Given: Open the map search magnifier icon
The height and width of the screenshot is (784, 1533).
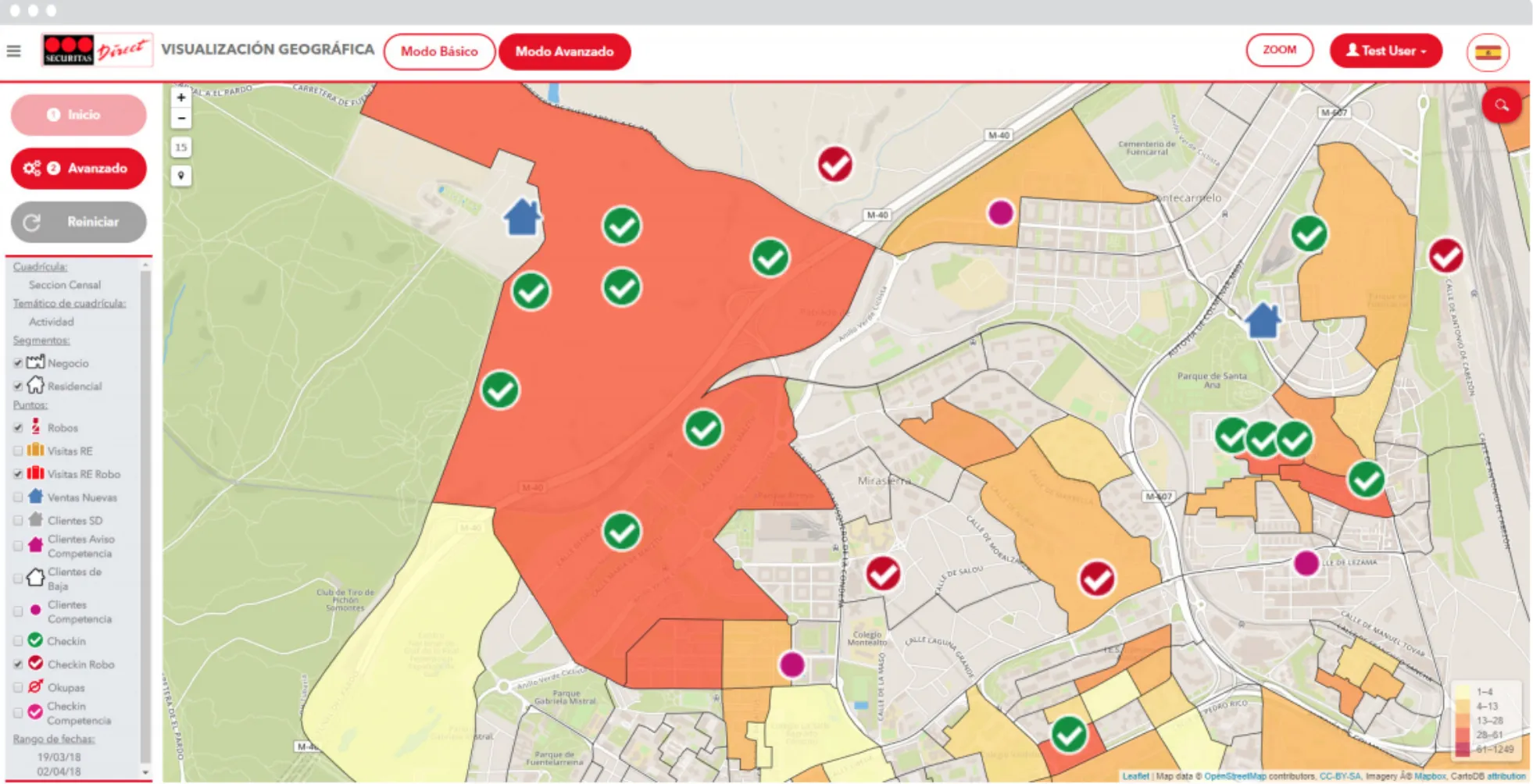Looking at the screenshot, I should [1500, 104].
